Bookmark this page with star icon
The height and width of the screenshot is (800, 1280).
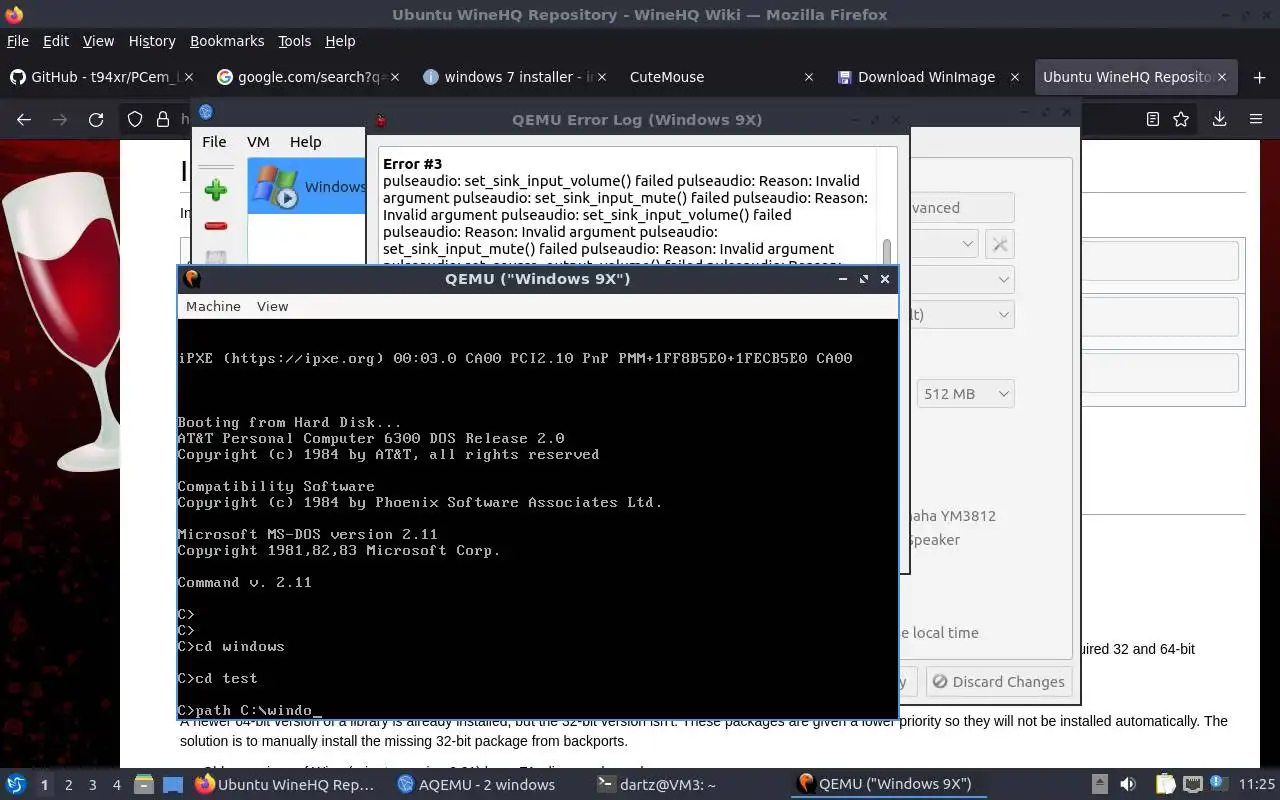point(1181,119)
